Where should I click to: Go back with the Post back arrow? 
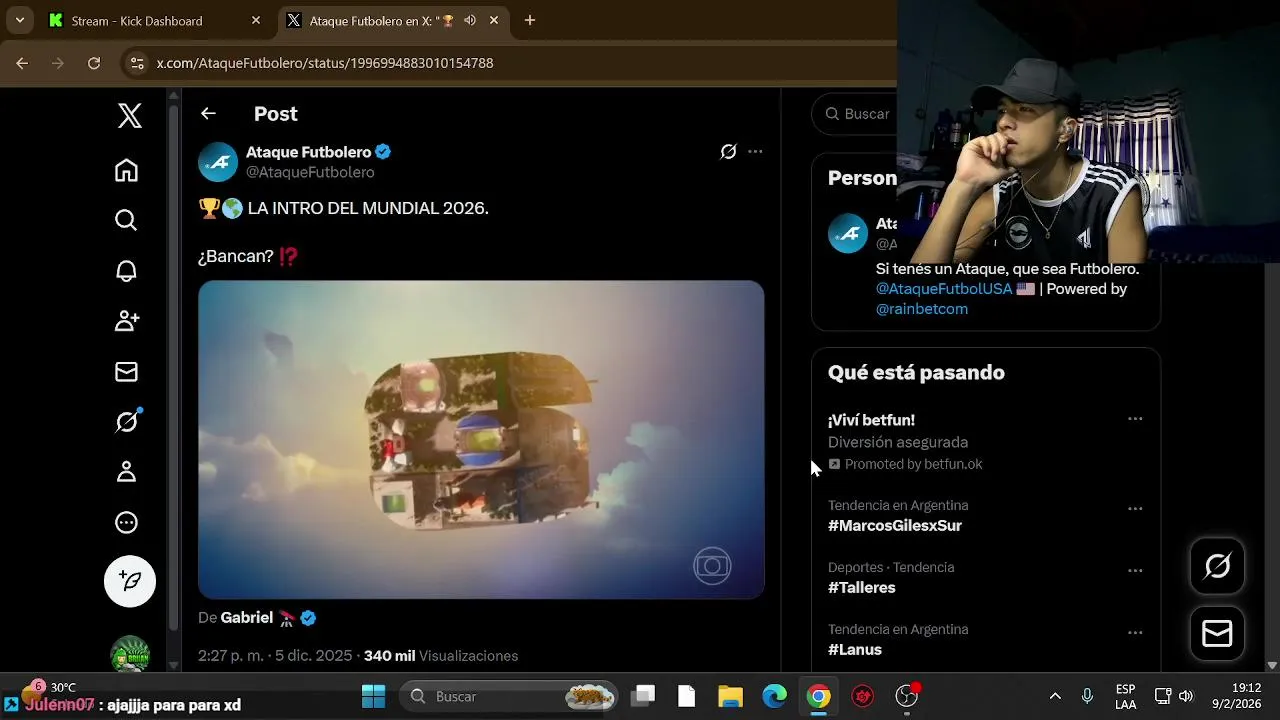[208, 114]
